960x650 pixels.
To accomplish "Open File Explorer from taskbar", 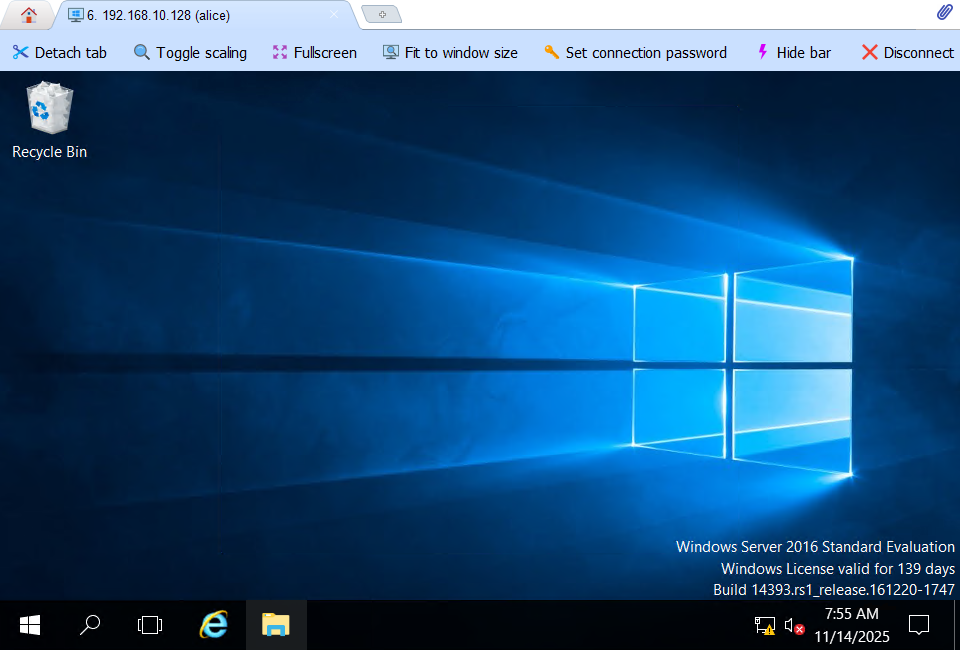I will [x=276, y=625].
